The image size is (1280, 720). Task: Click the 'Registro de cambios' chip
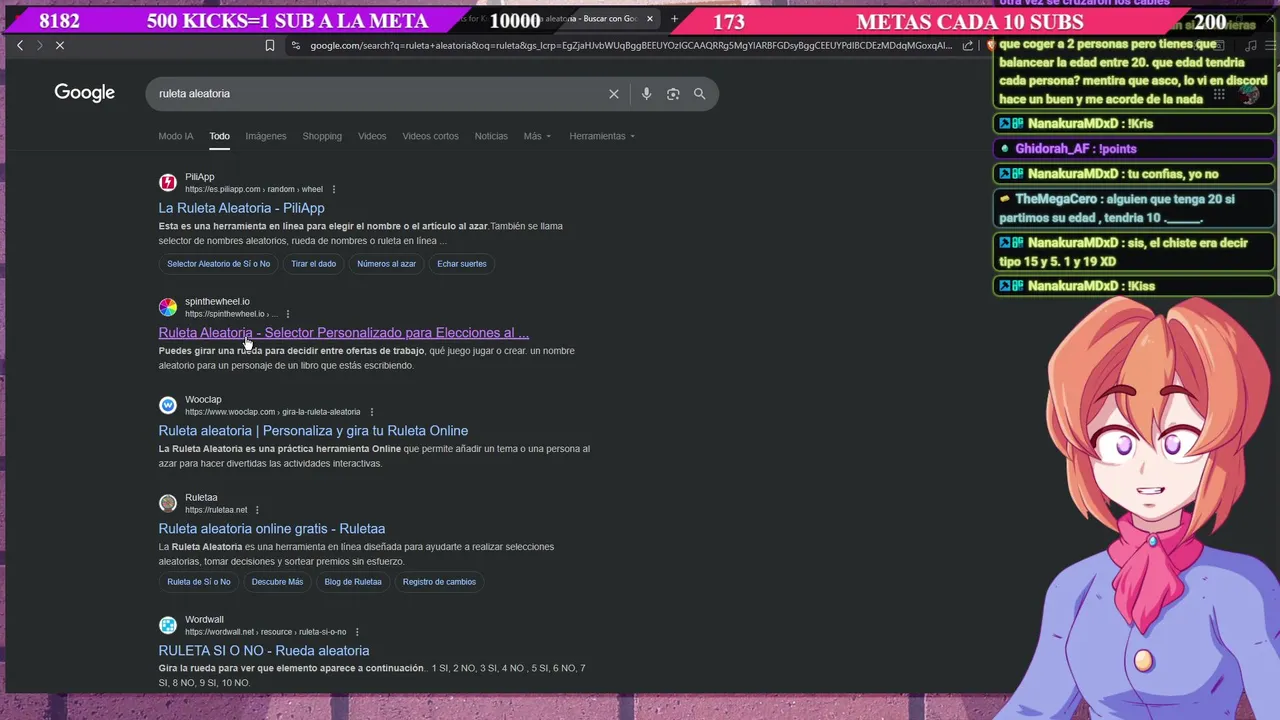(x=439, y=582)
